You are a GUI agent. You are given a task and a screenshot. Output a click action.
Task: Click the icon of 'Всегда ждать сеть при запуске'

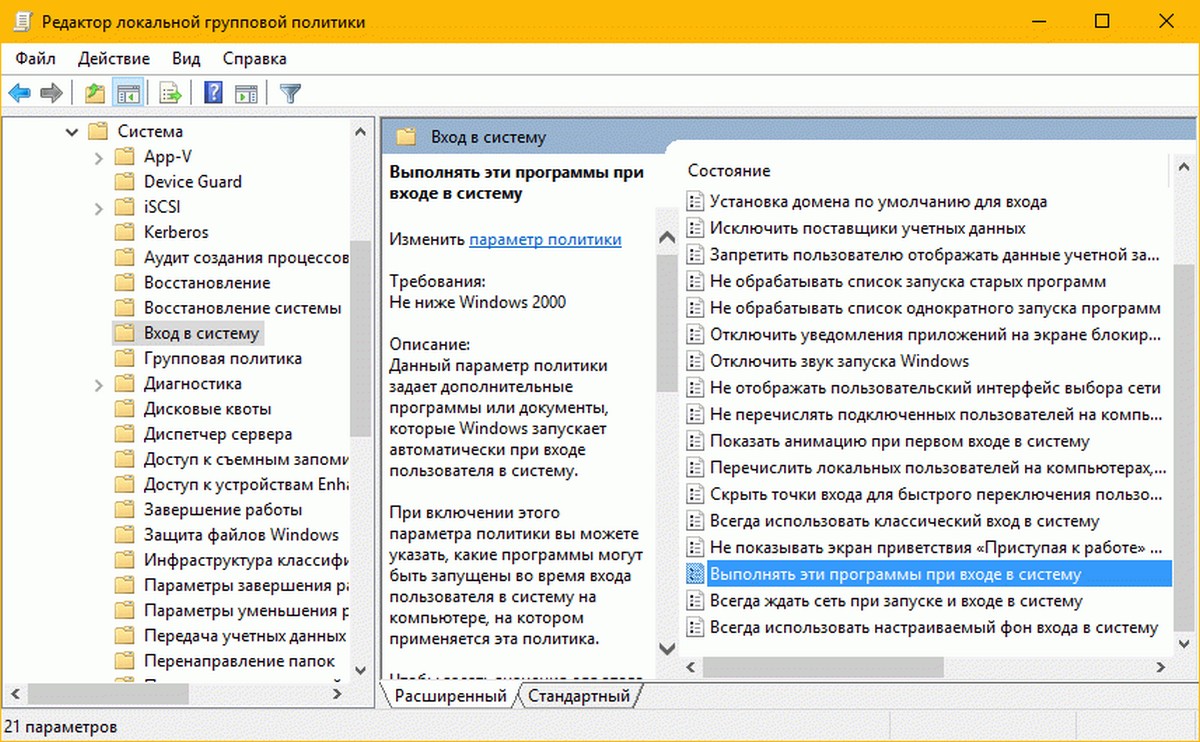tap(696, 601)
